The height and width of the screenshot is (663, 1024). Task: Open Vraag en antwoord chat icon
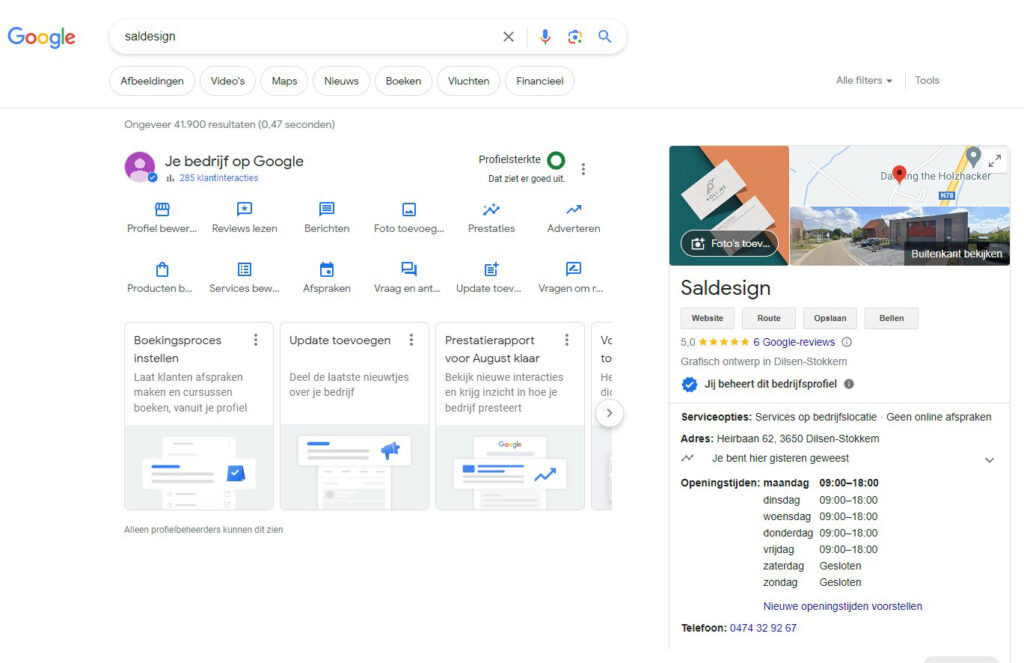click(x=409, y=268)
